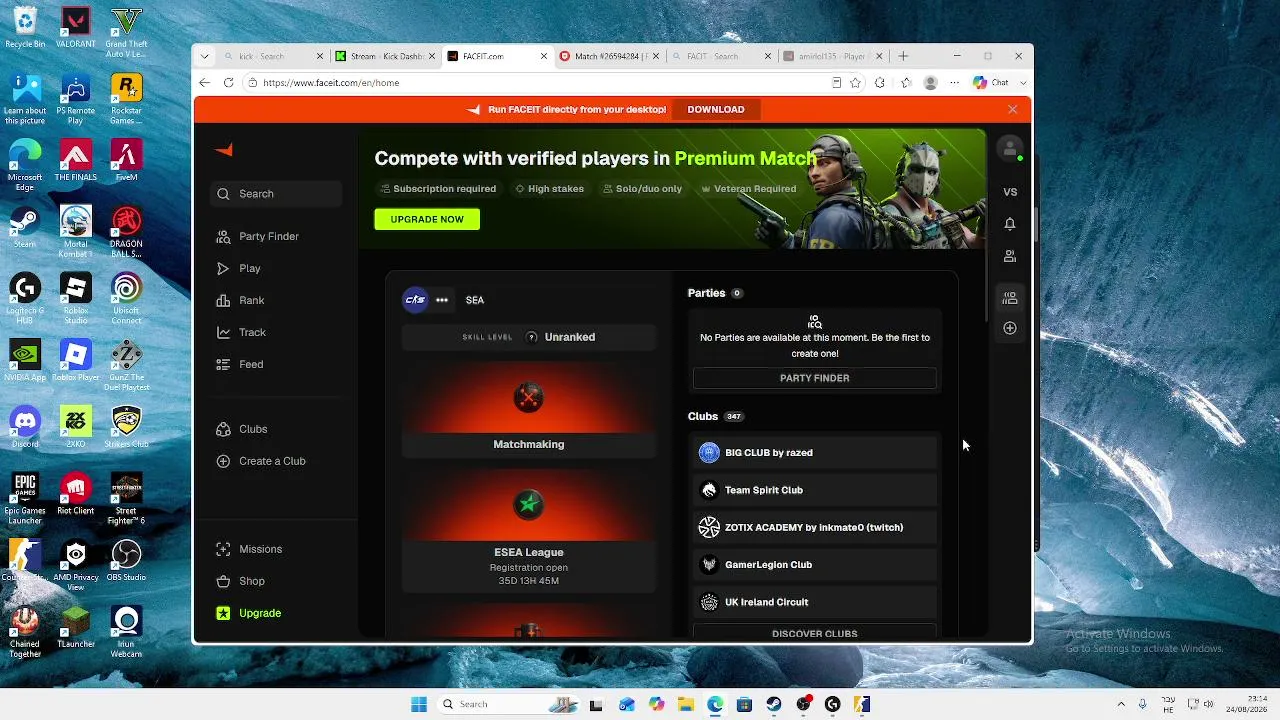Open the friends list icon in the right rail
The width and height of the screenshot is (1280, 720).
1010,256
